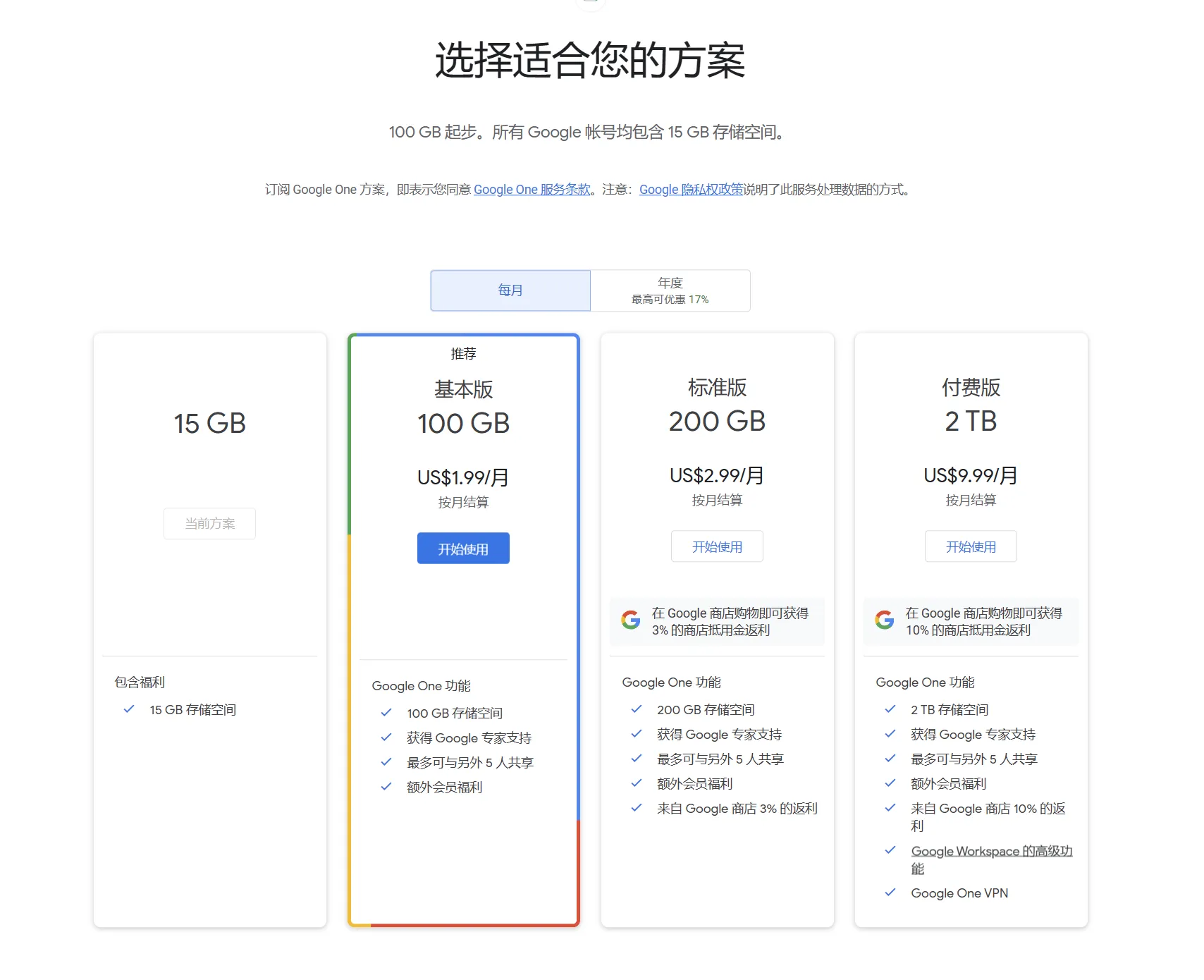This screenshot has height=980, width=1204.
Task: Click the 当前方案 button on 15 GB plan
Action: [209, 524]
